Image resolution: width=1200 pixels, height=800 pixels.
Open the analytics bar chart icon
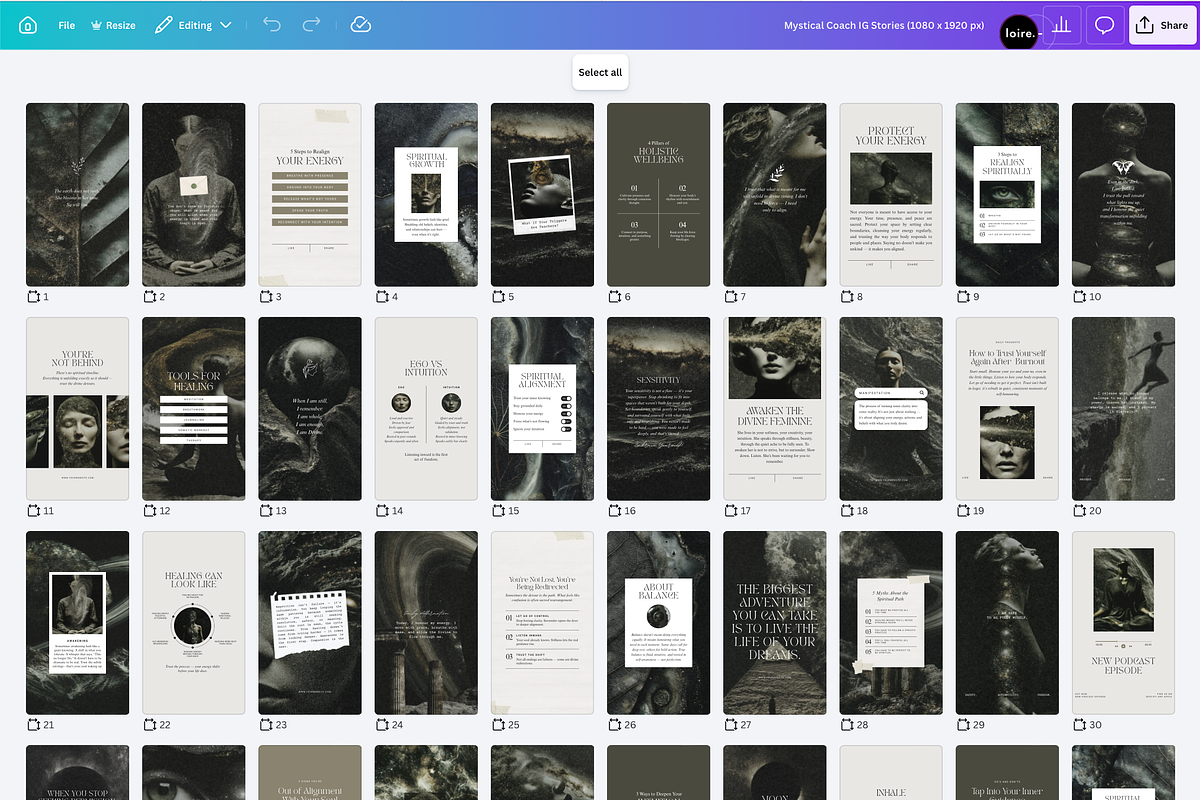tap(1062, 25)
